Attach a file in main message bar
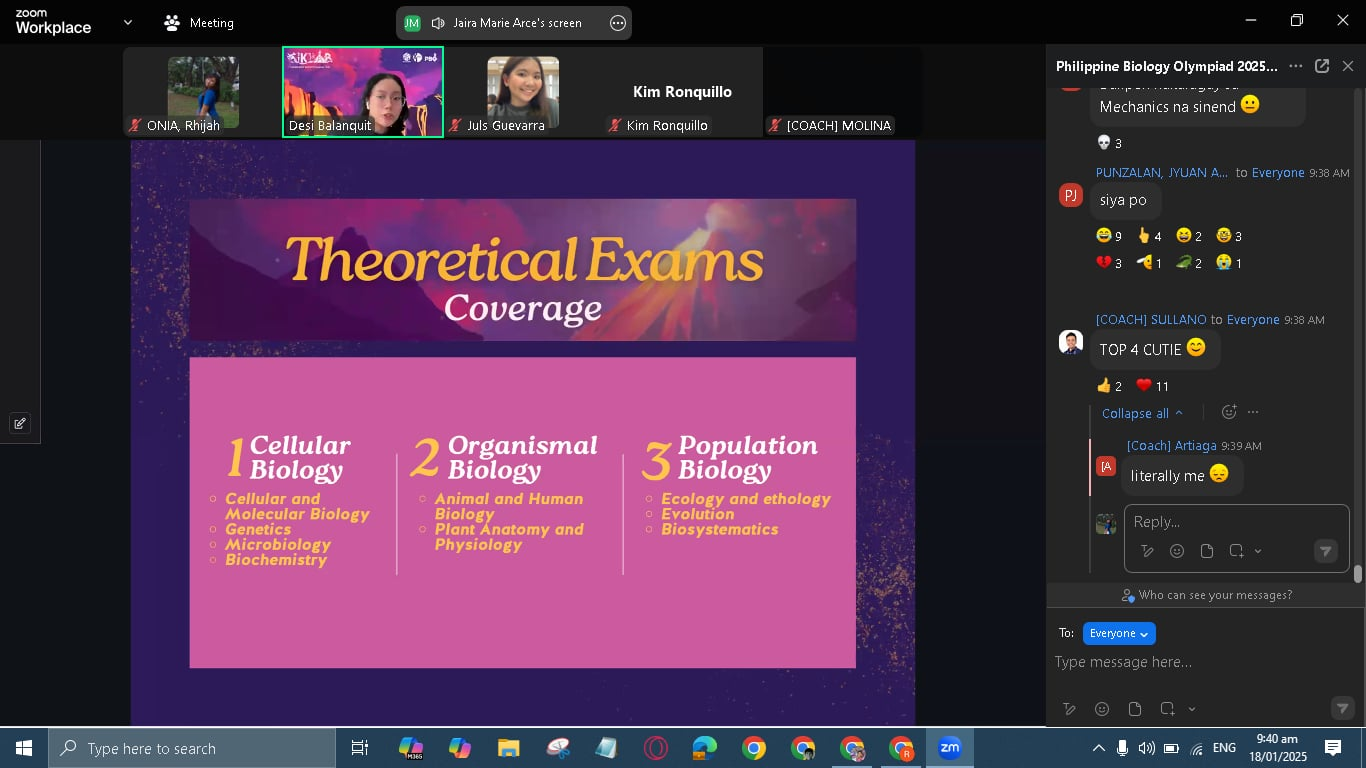Viewport: 1366px width, 768px height. (1135, 709)
